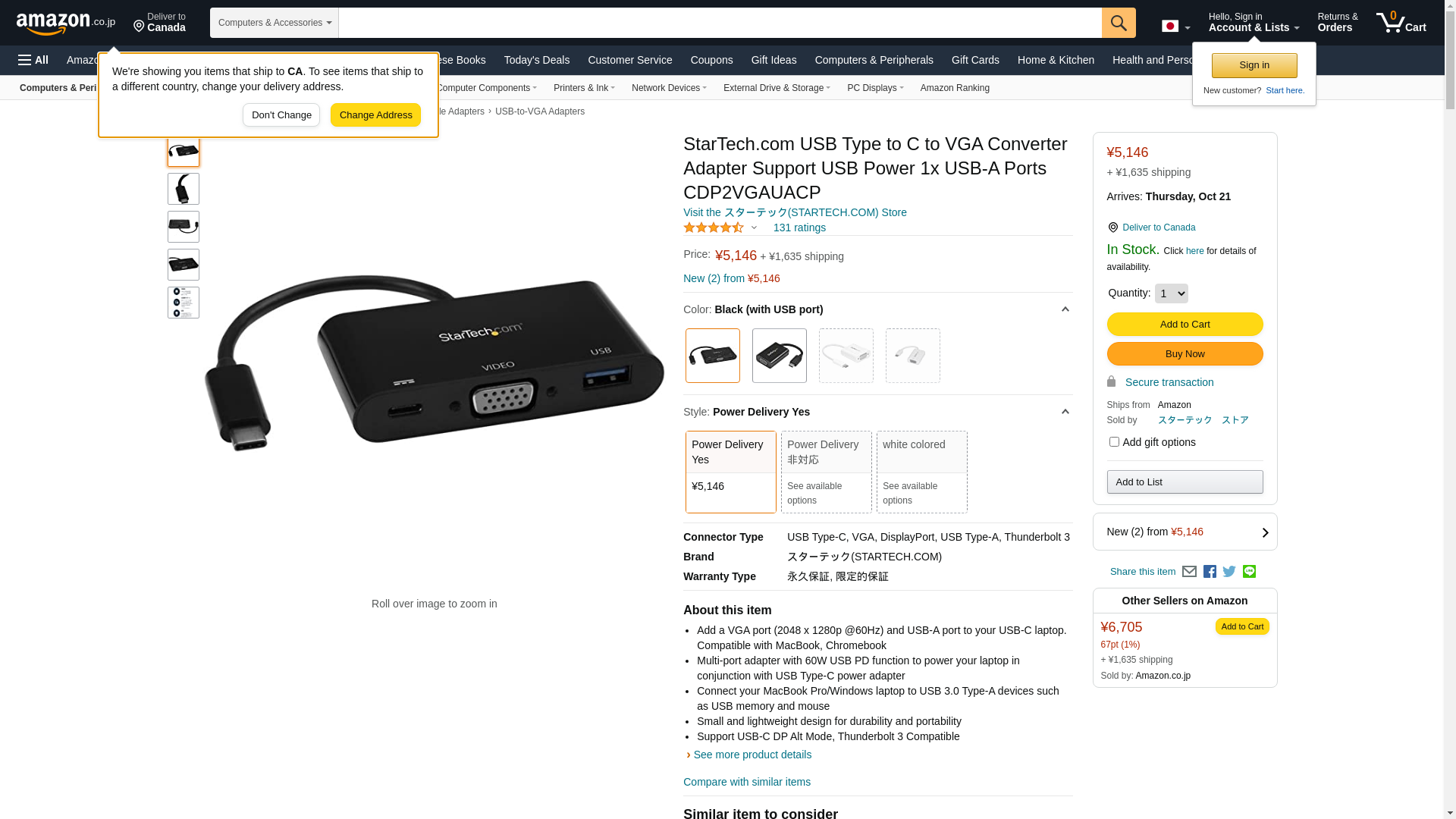Tick the Add gift options checkbox
Image resolution: width=1456 pixels, height=819 pixels.
[1113, 441]
